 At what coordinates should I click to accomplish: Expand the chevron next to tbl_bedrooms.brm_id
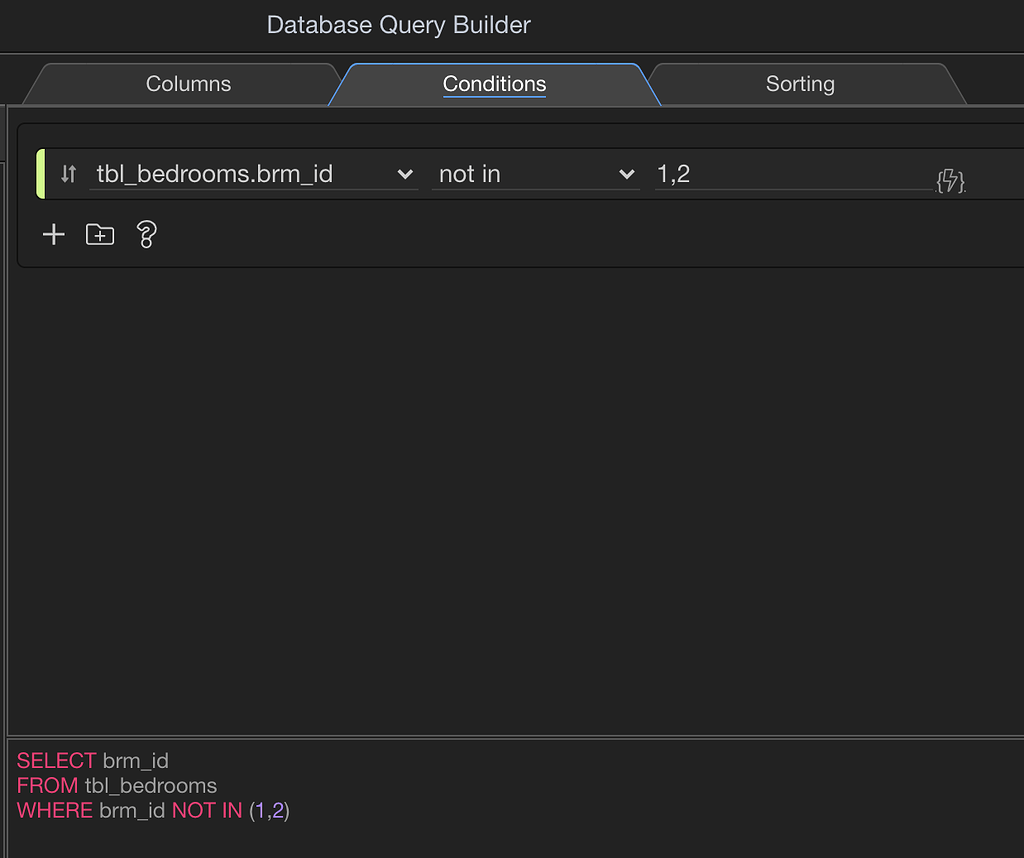pos(405,174)
